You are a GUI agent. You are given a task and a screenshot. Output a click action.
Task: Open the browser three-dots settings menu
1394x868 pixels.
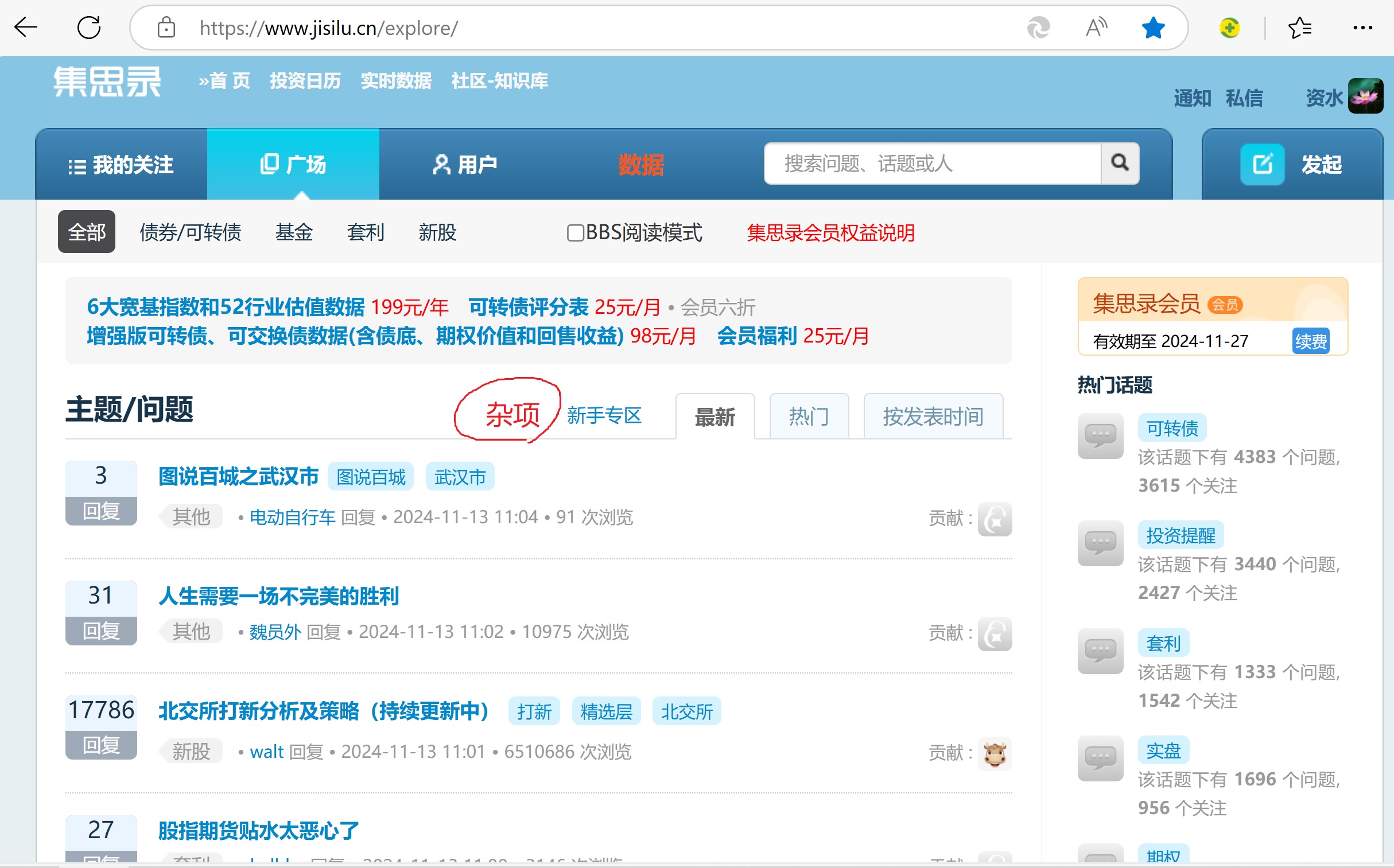point(1362,28)
